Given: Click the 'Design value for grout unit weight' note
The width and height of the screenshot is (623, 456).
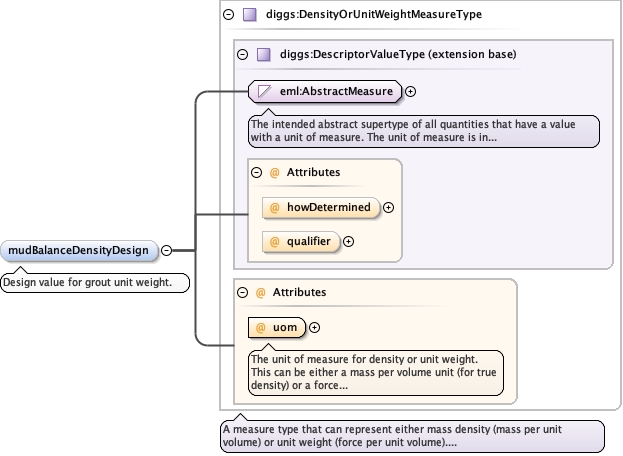Looking at the screenshot, I should tap(87, 282).
